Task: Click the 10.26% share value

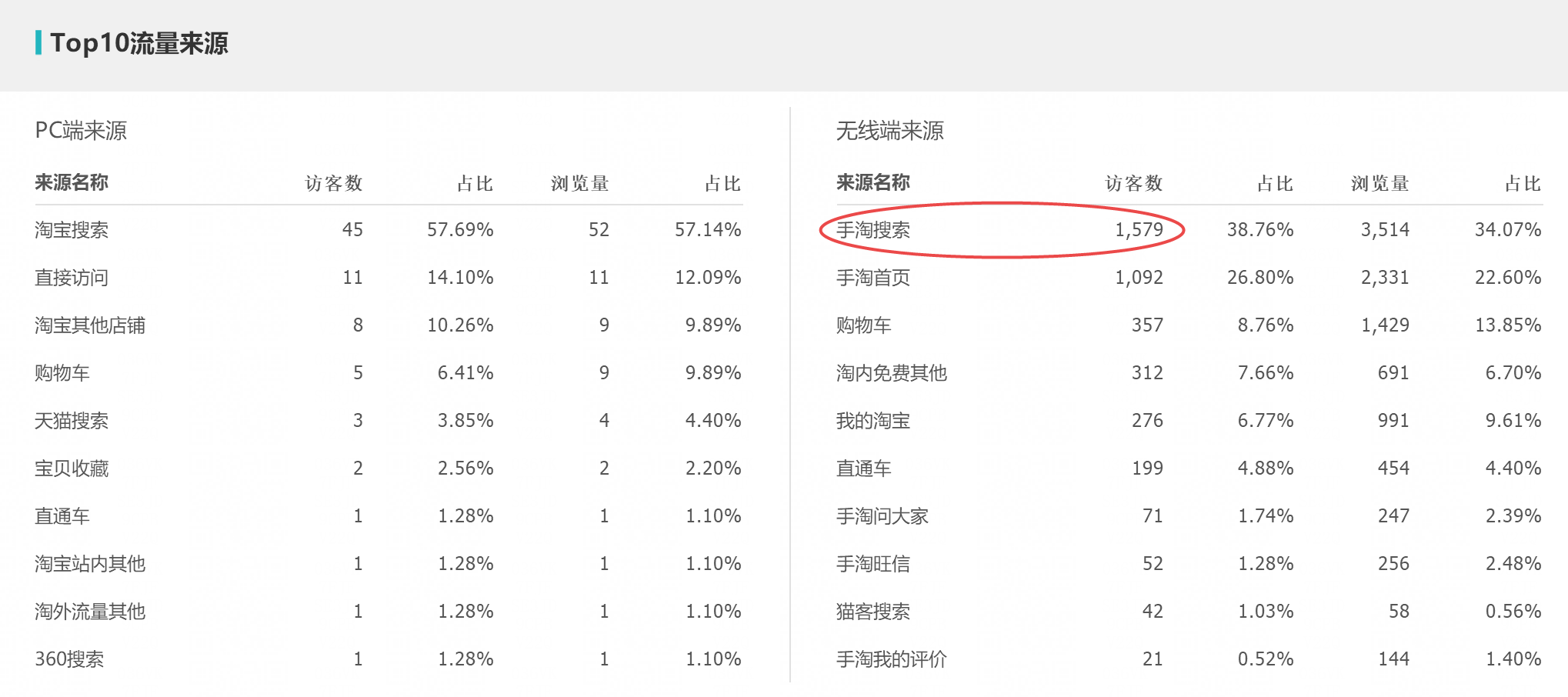Action: [460, 325]
